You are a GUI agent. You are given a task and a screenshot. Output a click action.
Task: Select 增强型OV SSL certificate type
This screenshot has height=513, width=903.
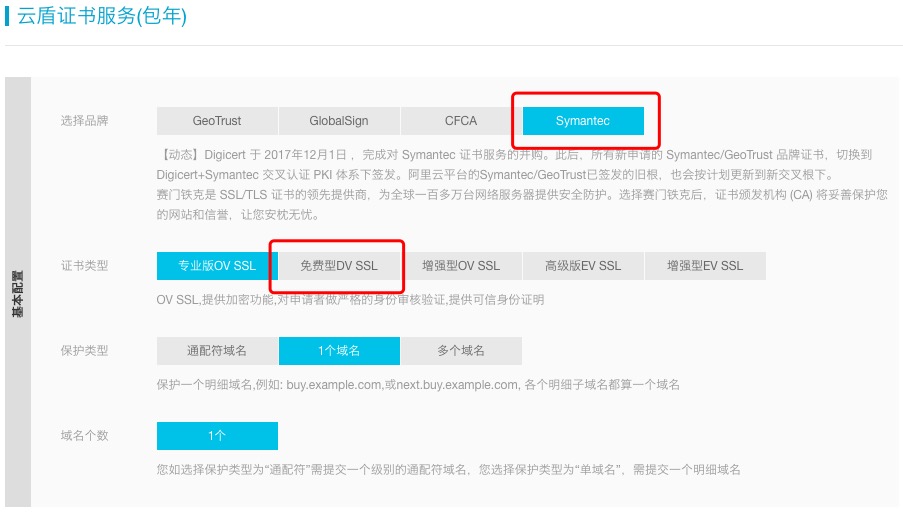tap(461, 266)
